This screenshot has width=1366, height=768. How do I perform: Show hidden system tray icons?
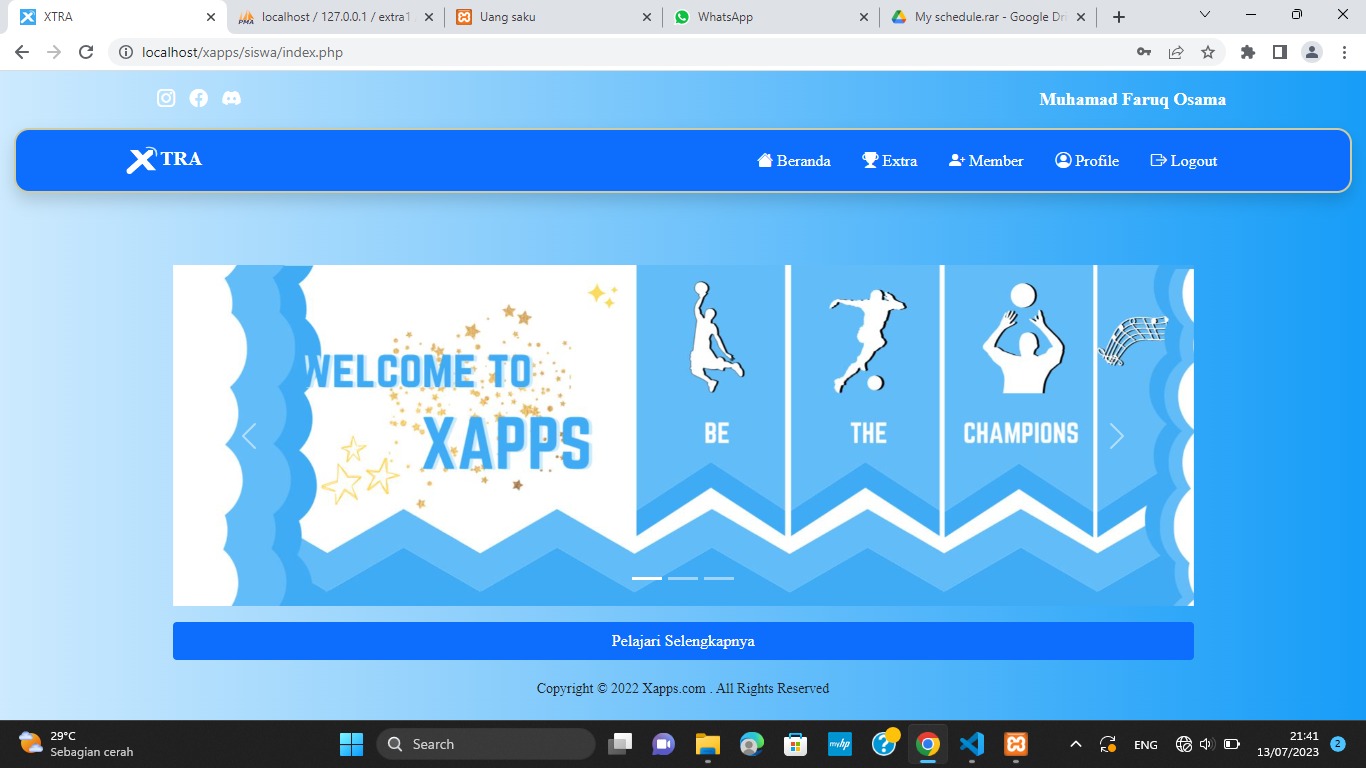[1076, 744]
